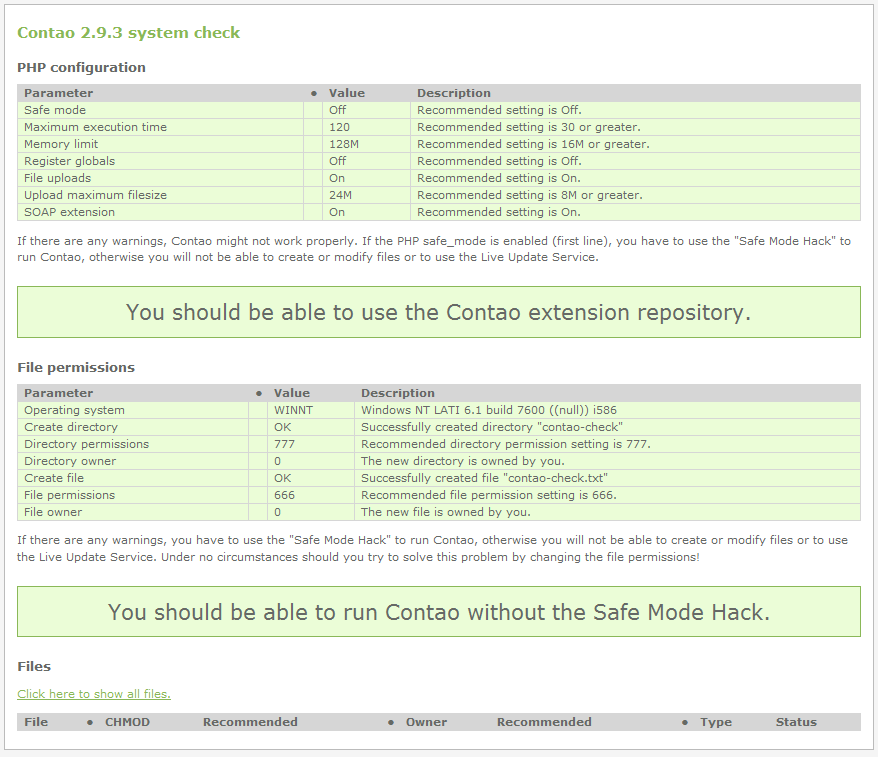Click the Memory limit value 128M
The image size is (878, 757).
click(343, 144)
